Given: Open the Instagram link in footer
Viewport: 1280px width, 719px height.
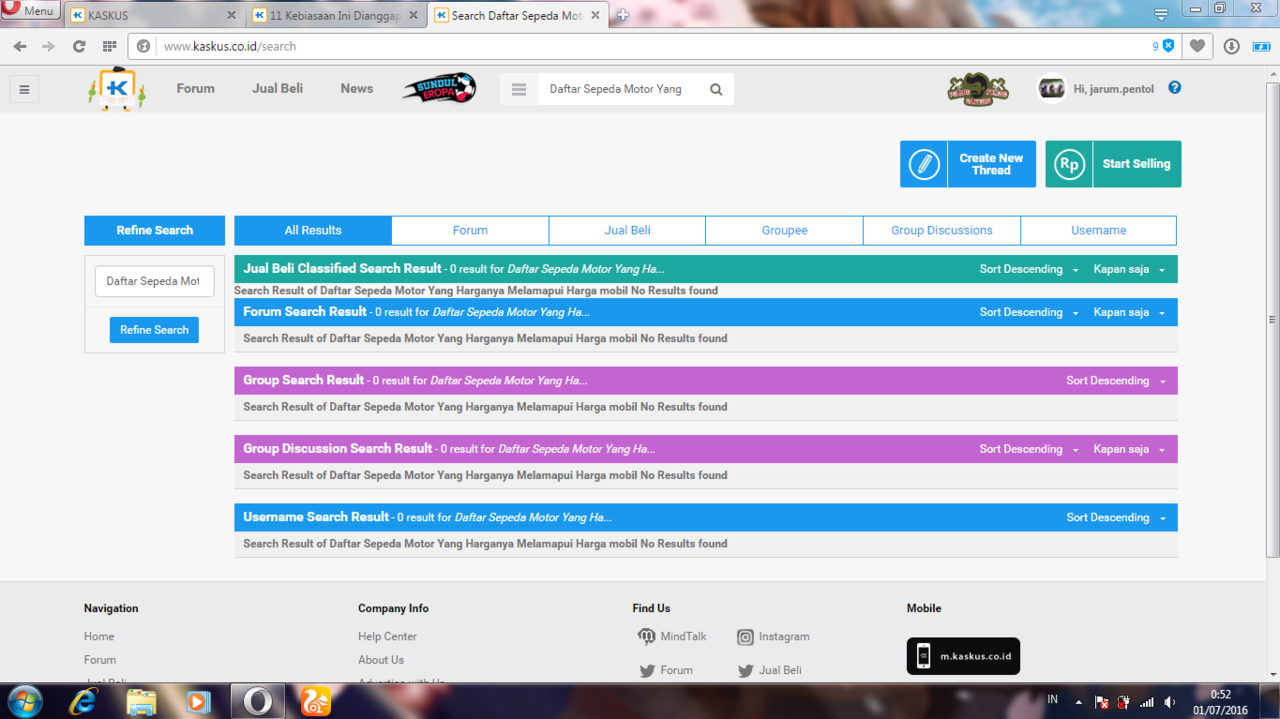Looking at the screenshot, I should coord(773,637).
